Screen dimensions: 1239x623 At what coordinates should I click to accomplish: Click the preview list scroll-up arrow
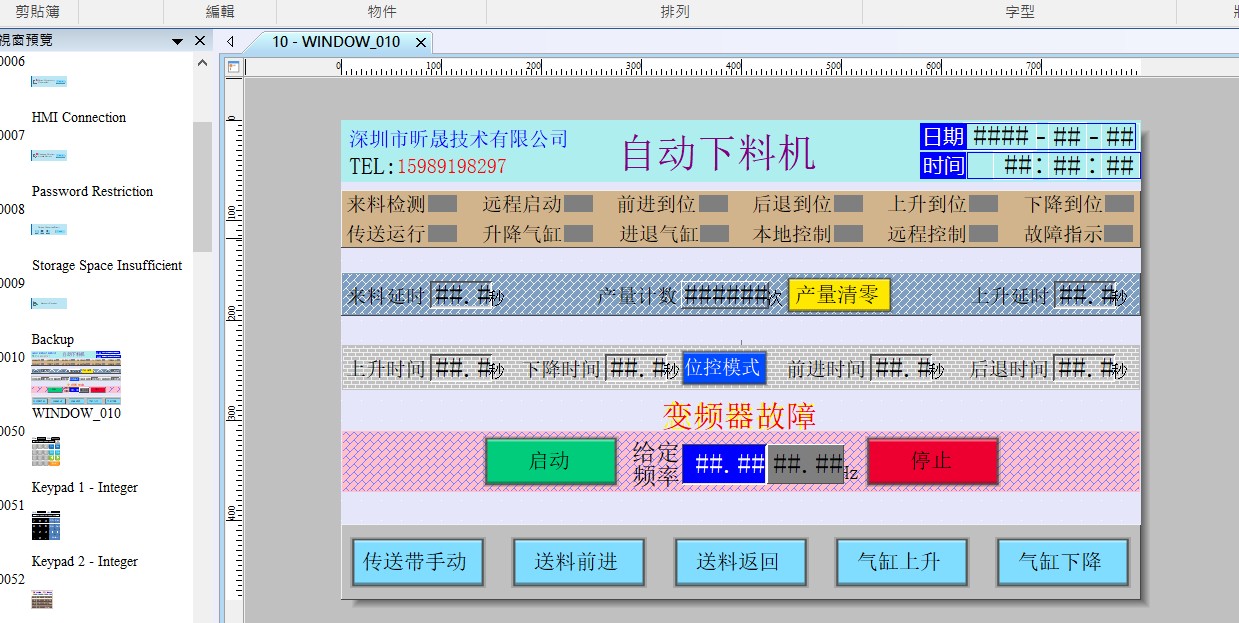pyautogui.click(x=202, y=63)
